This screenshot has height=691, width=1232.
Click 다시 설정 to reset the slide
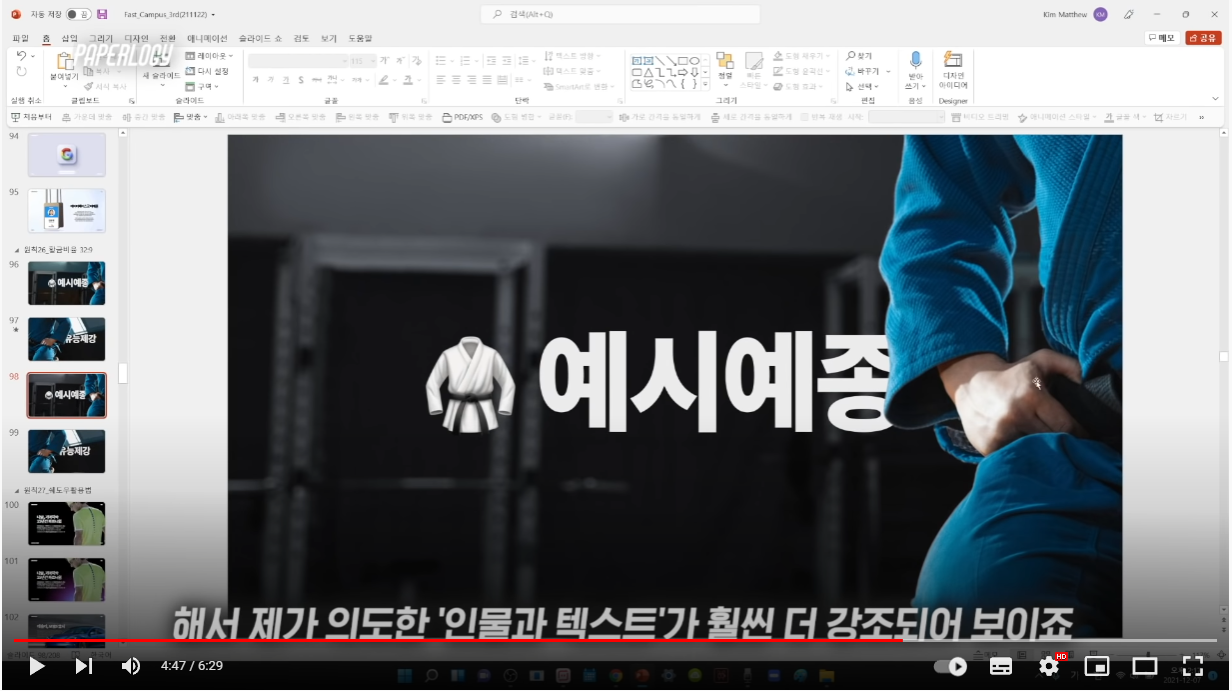(207, 71)
